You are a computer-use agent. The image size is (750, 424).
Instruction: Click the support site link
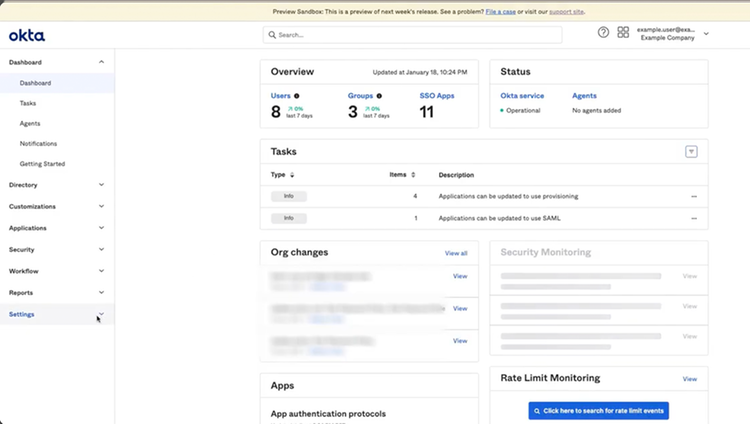(x=566, y=11)
